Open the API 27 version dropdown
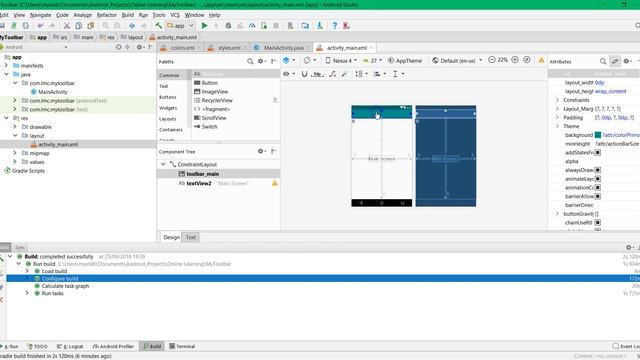The image size is (640, 360). click(x=372, y=60)
